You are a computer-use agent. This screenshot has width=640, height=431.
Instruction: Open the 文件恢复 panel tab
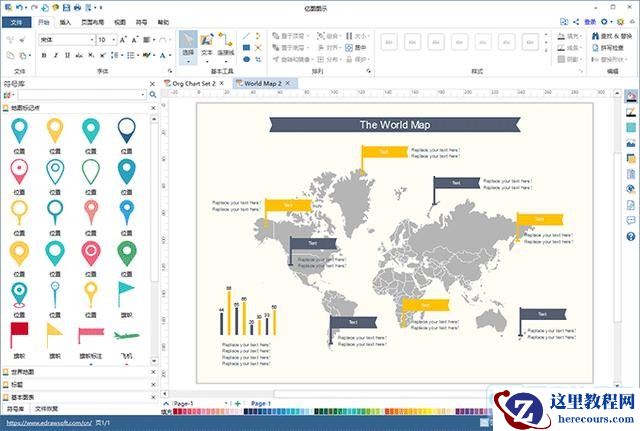[46, 409]
